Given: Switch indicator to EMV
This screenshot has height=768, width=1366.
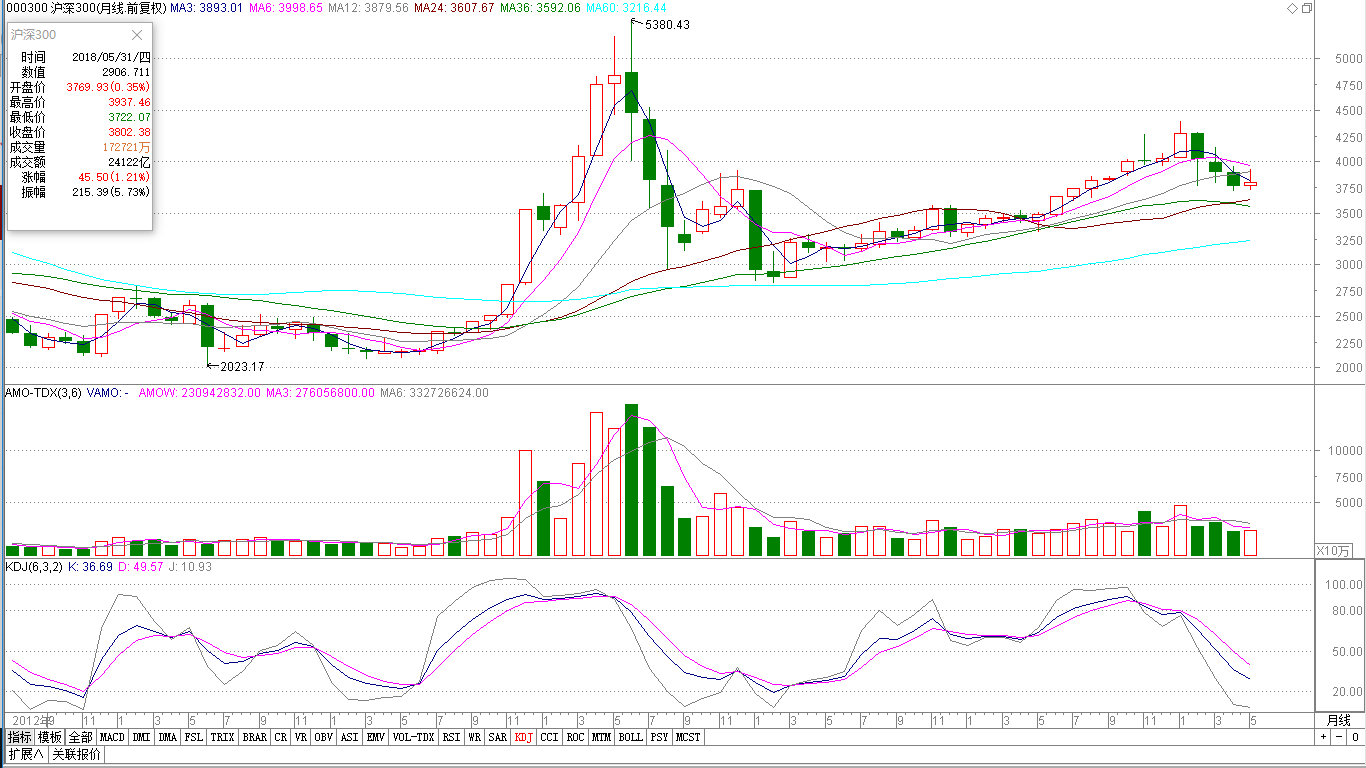Looking at the screenshot, I should pyautogui.click(x=376, y=737).
